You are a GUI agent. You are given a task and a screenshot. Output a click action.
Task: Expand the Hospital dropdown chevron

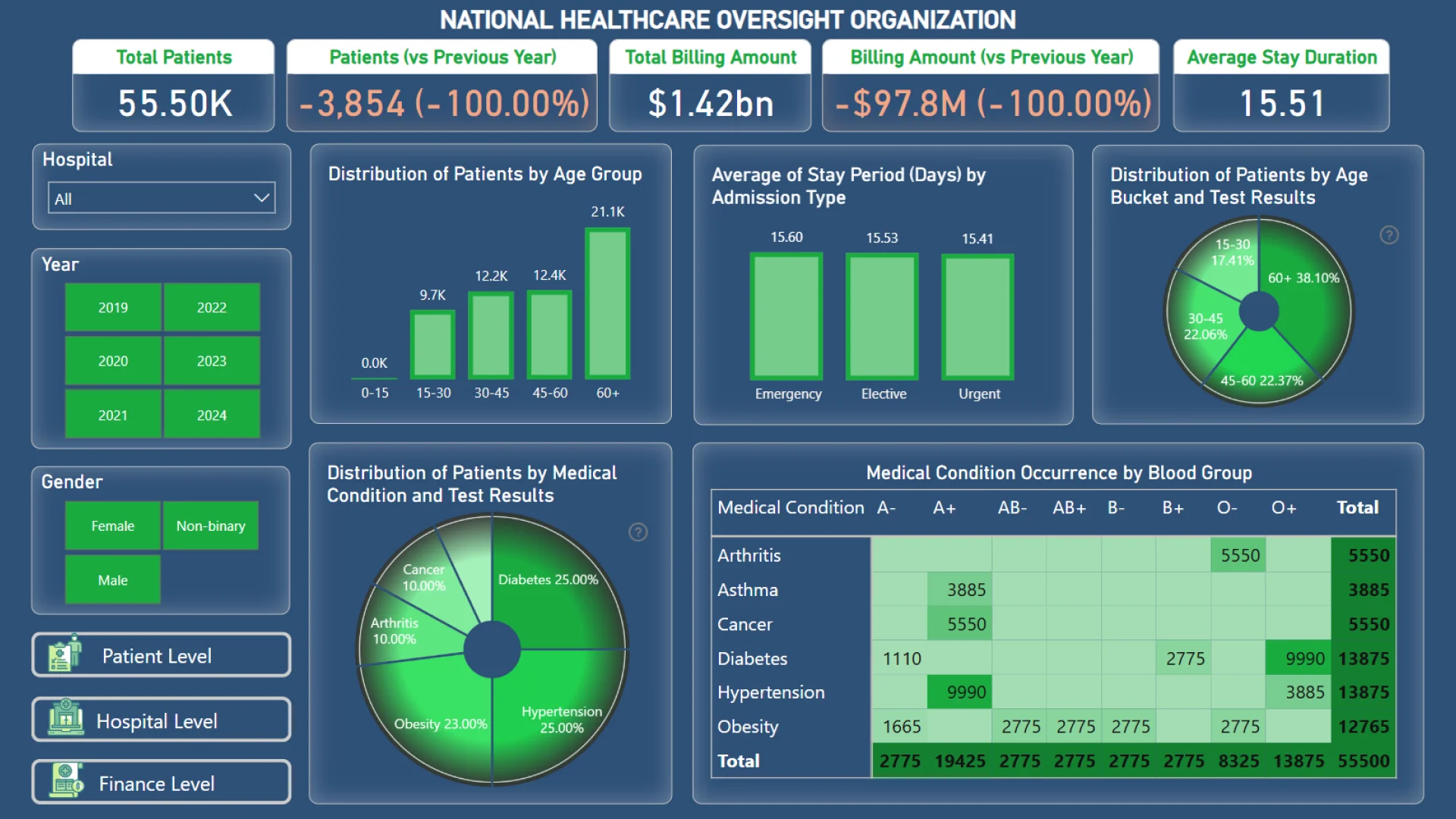pyautogui.click(x=261, y=198)
